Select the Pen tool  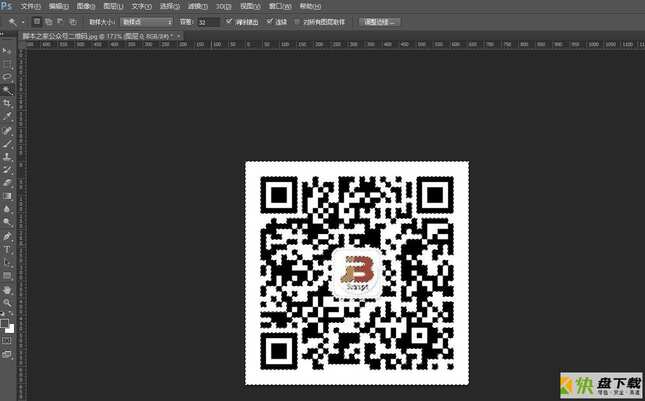coord(7,236)
